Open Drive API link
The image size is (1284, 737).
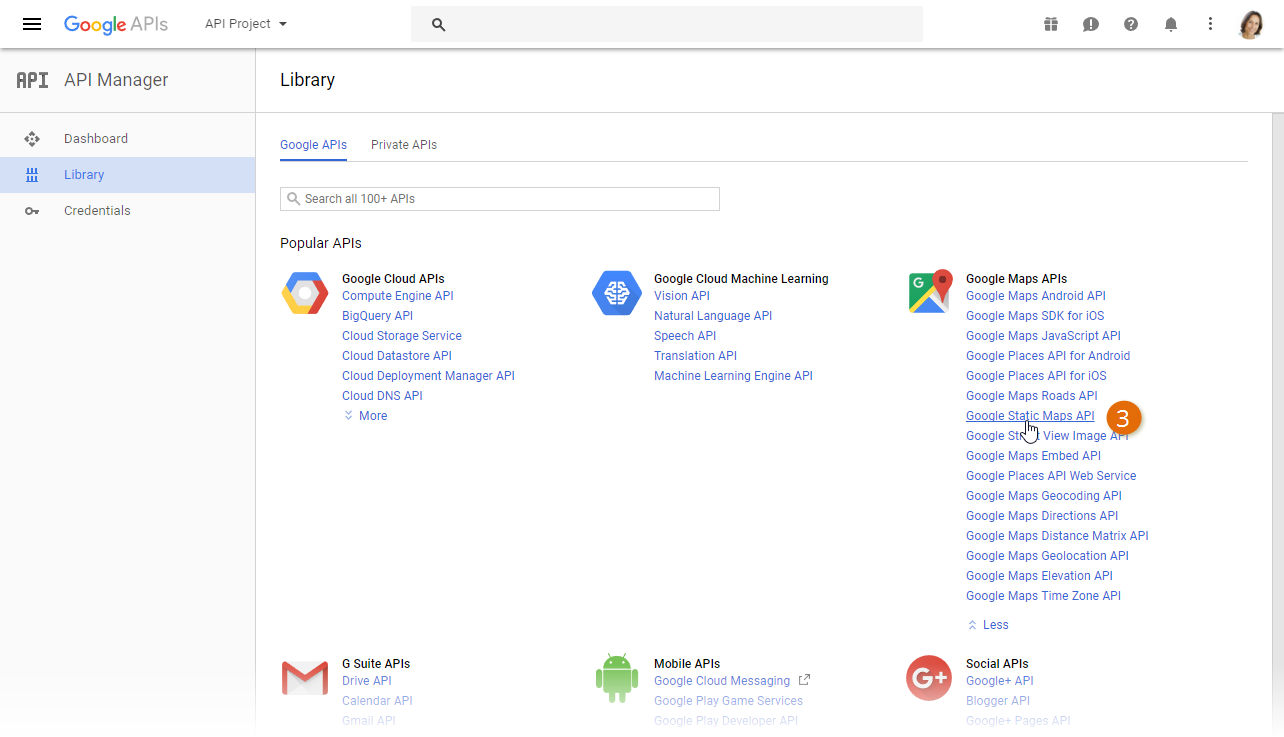coord(367,681)
